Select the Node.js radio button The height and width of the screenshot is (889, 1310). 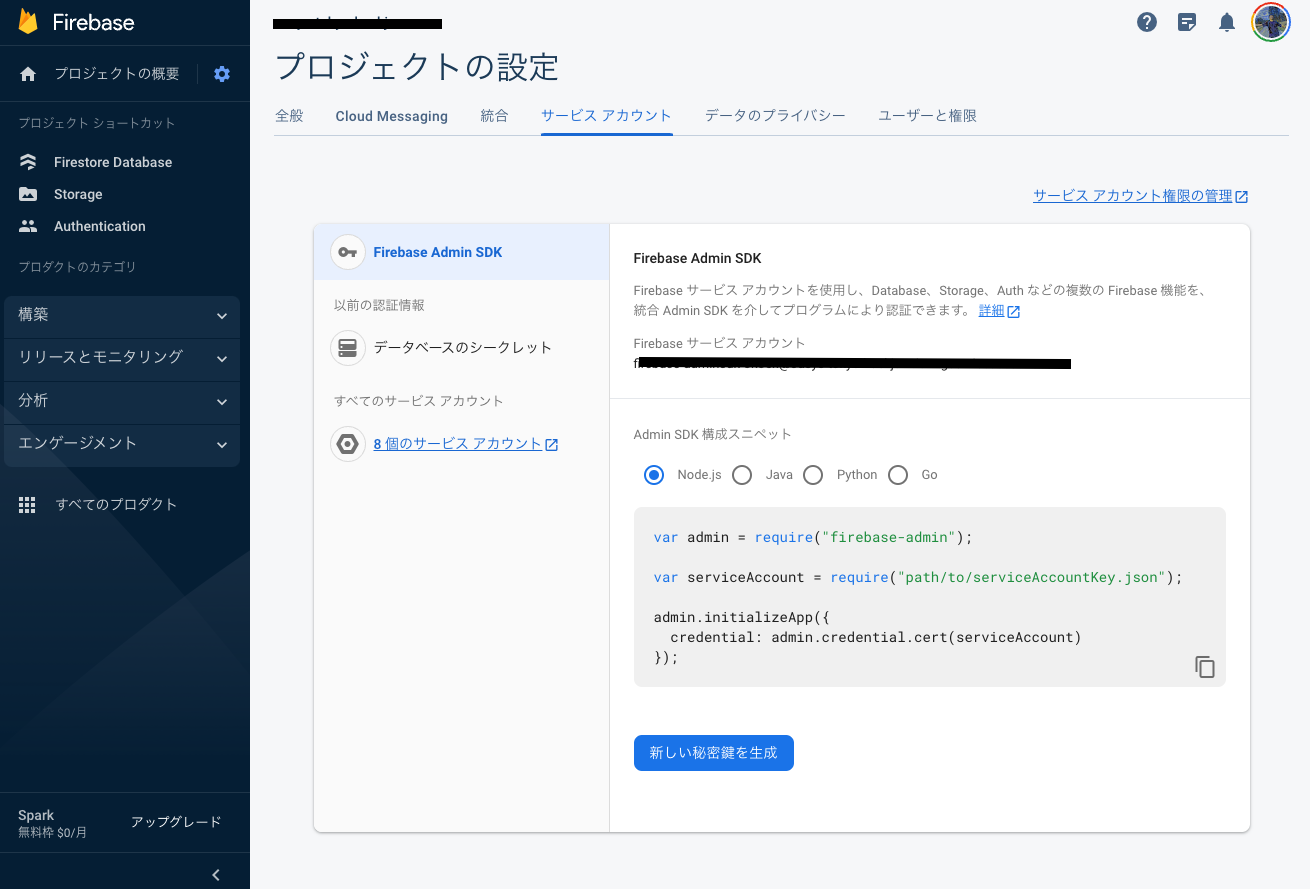coord(654,475)
